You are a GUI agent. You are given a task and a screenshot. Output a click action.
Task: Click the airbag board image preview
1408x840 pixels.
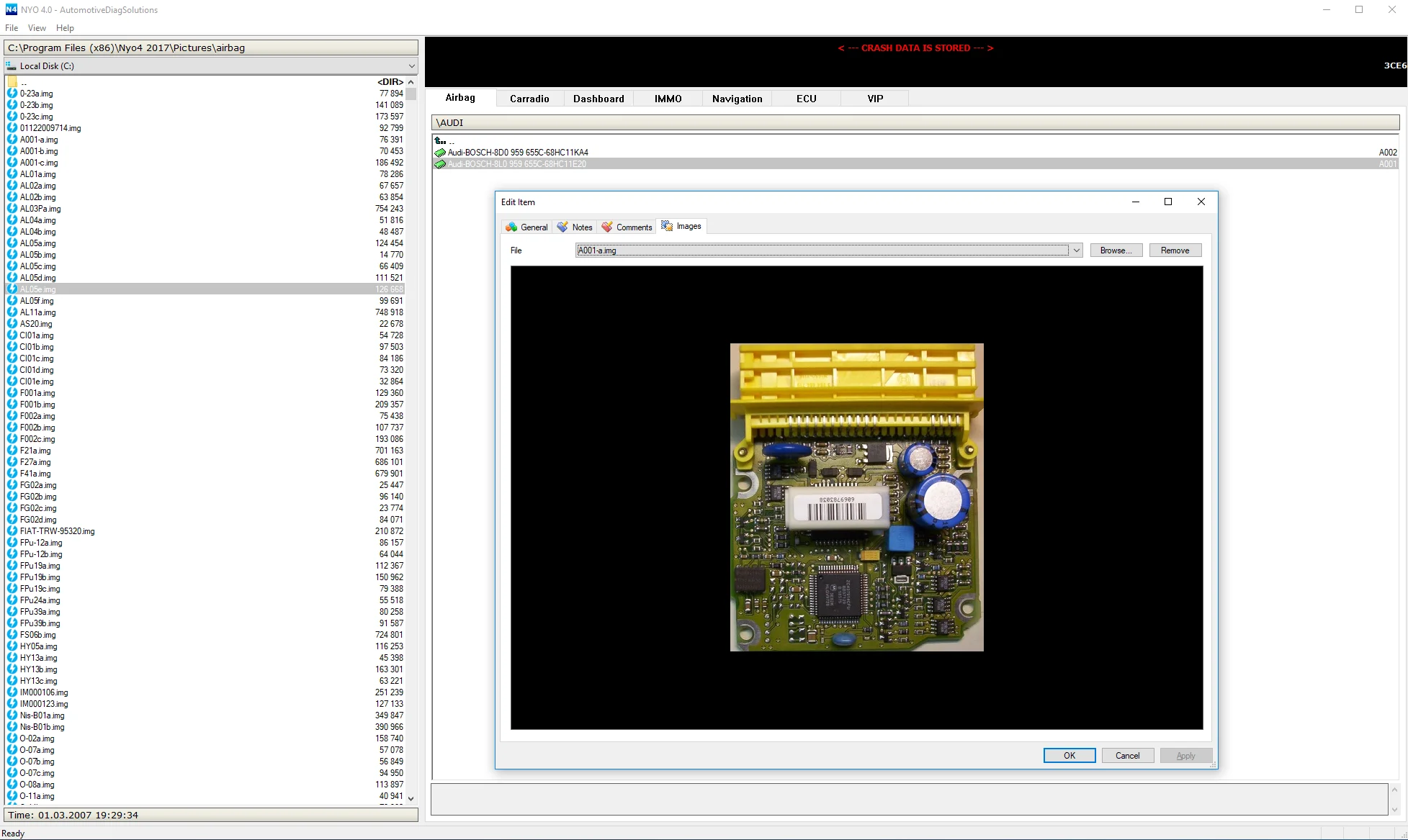click(856, 497)
